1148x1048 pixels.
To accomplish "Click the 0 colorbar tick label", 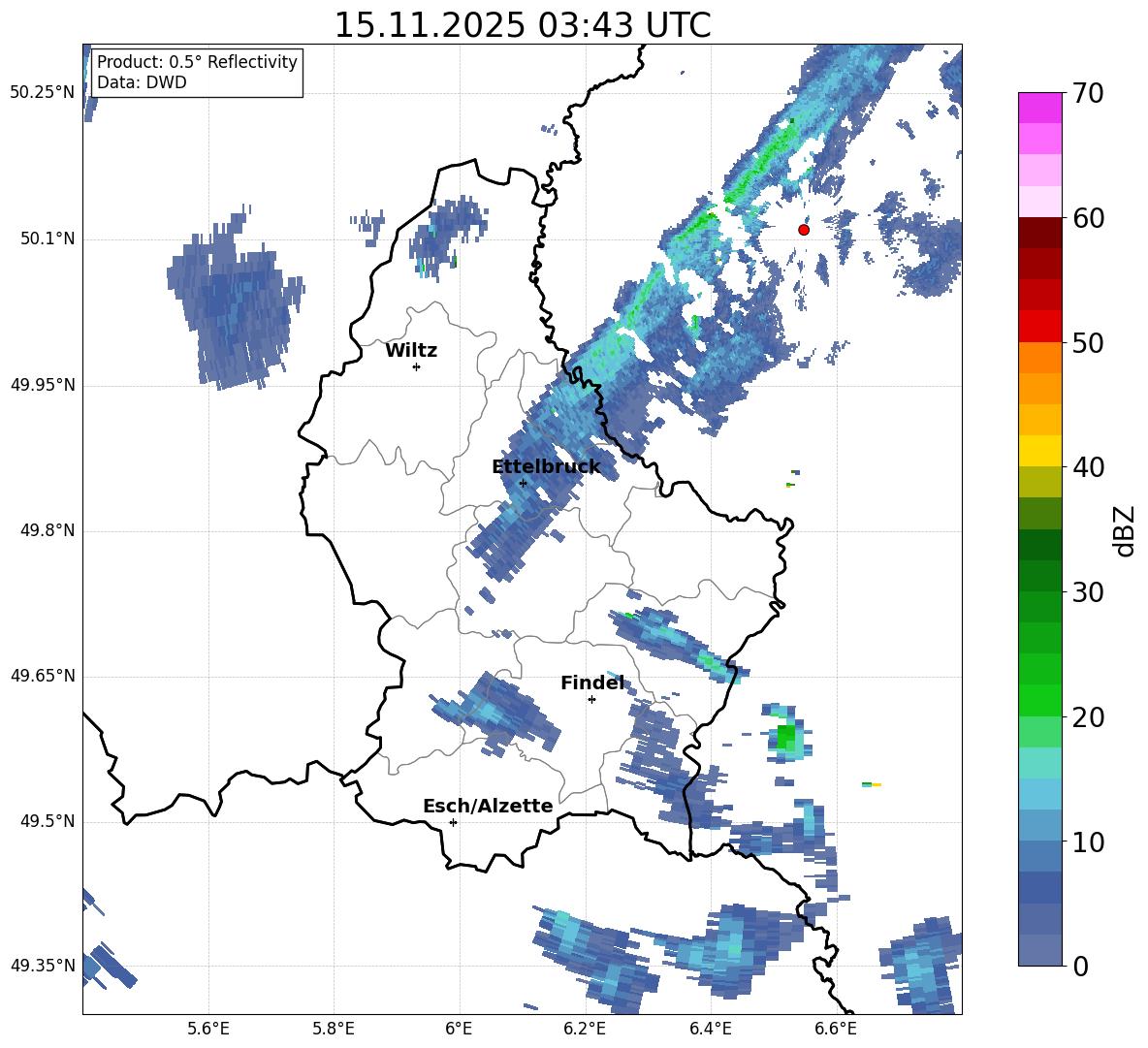I will [1080, 966].
